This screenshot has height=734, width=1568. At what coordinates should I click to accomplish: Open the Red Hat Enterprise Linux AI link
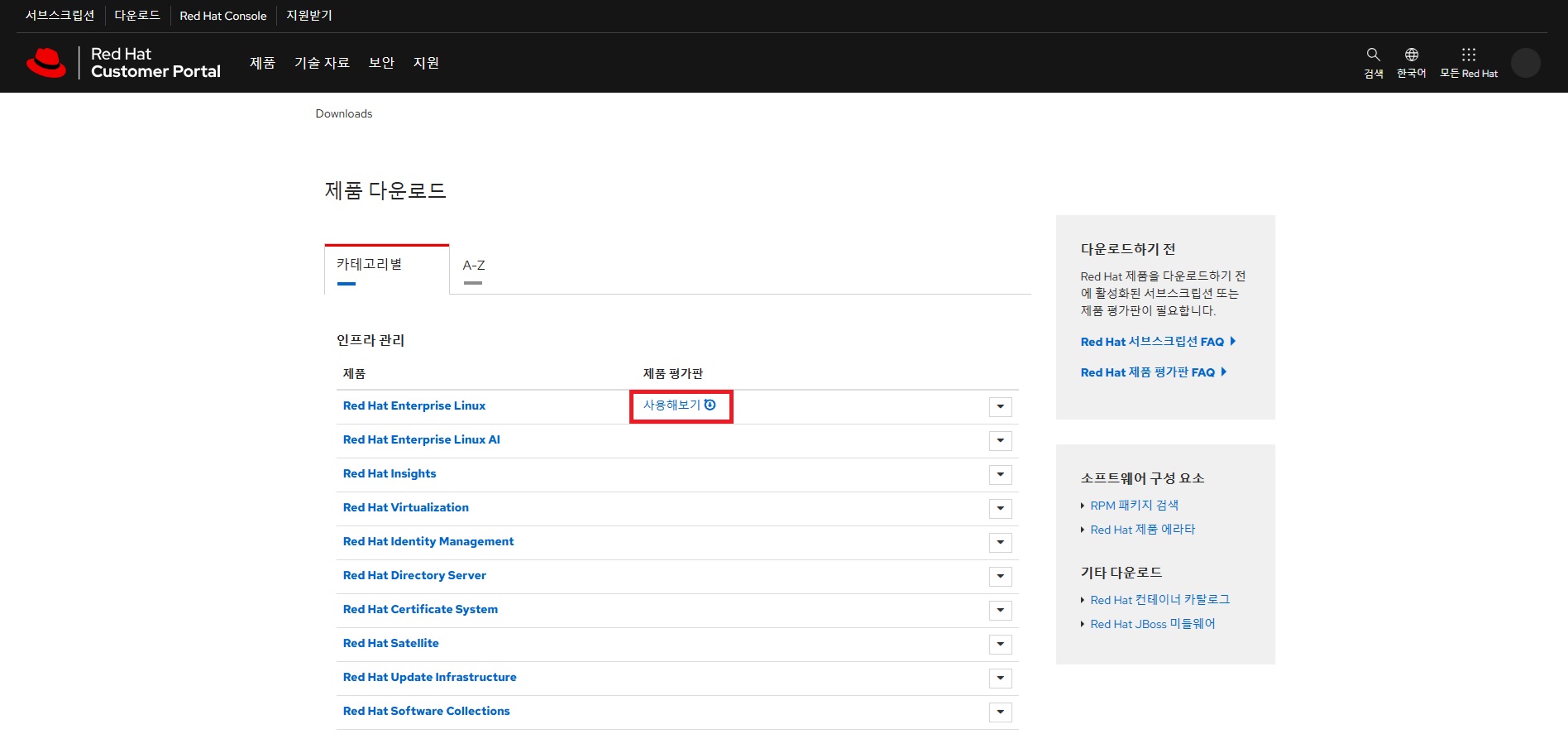coord(422,439)
